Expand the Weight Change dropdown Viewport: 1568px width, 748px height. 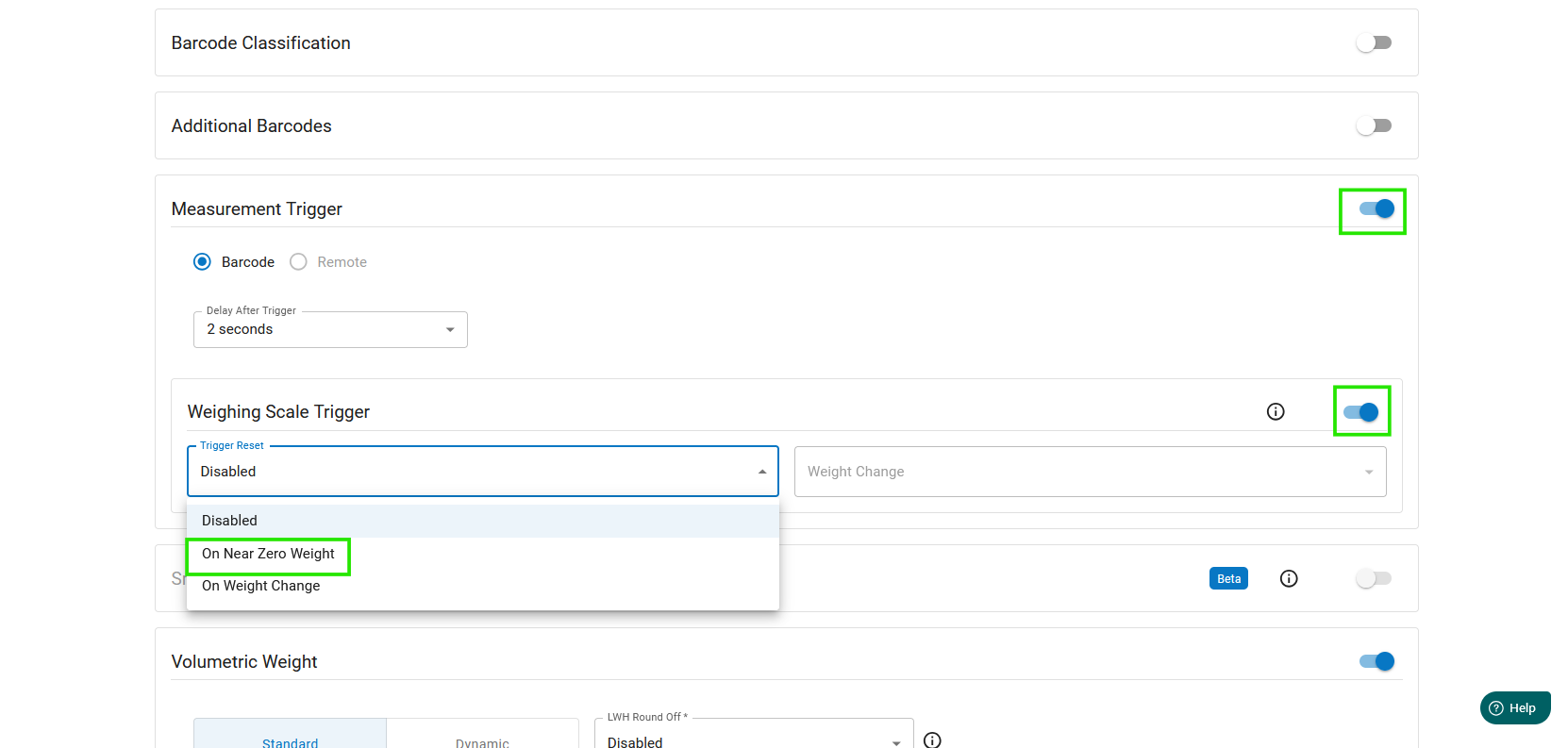pos(1090,472)
